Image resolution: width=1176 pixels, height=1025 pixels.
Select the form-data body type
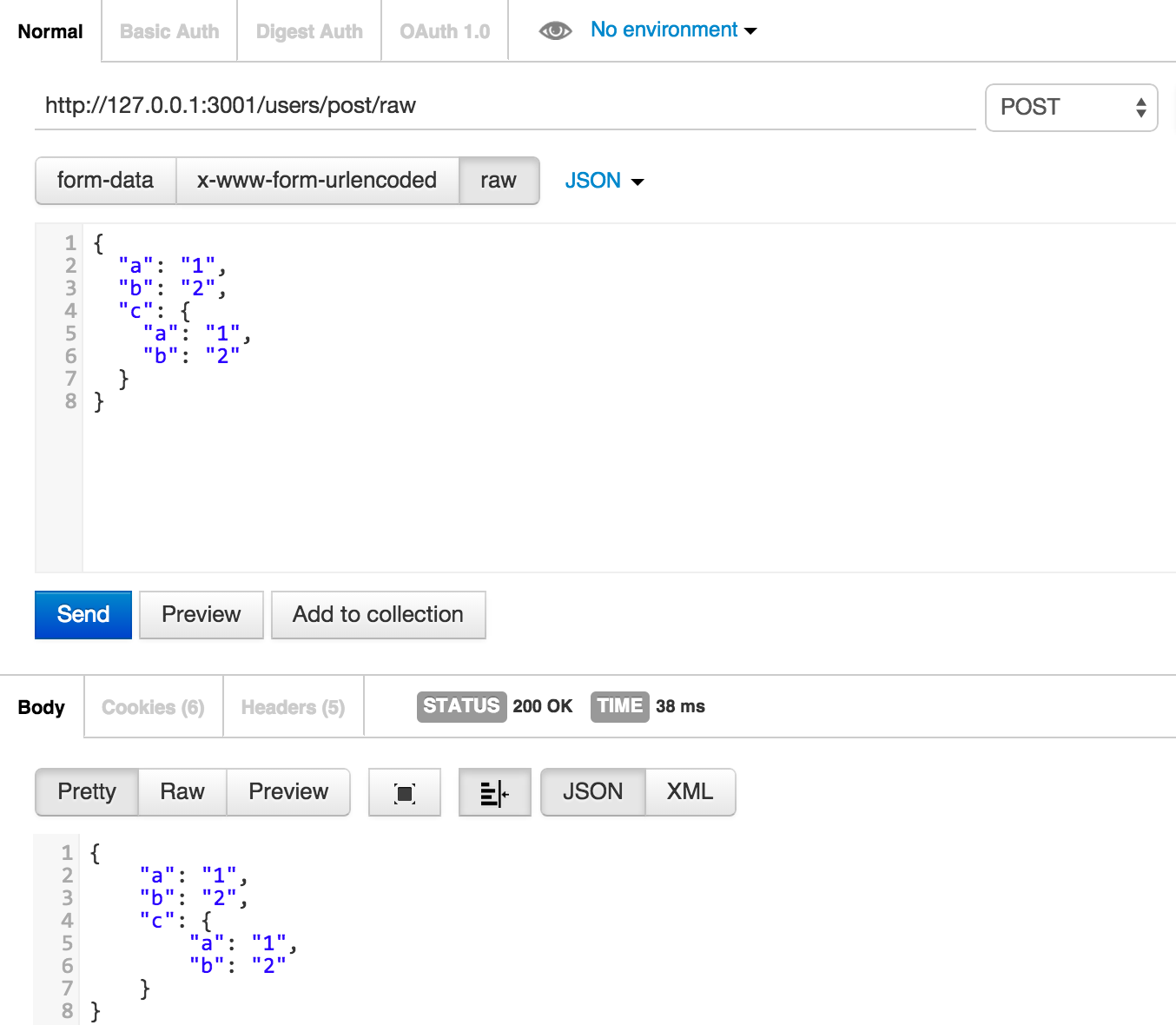point(106,181)
